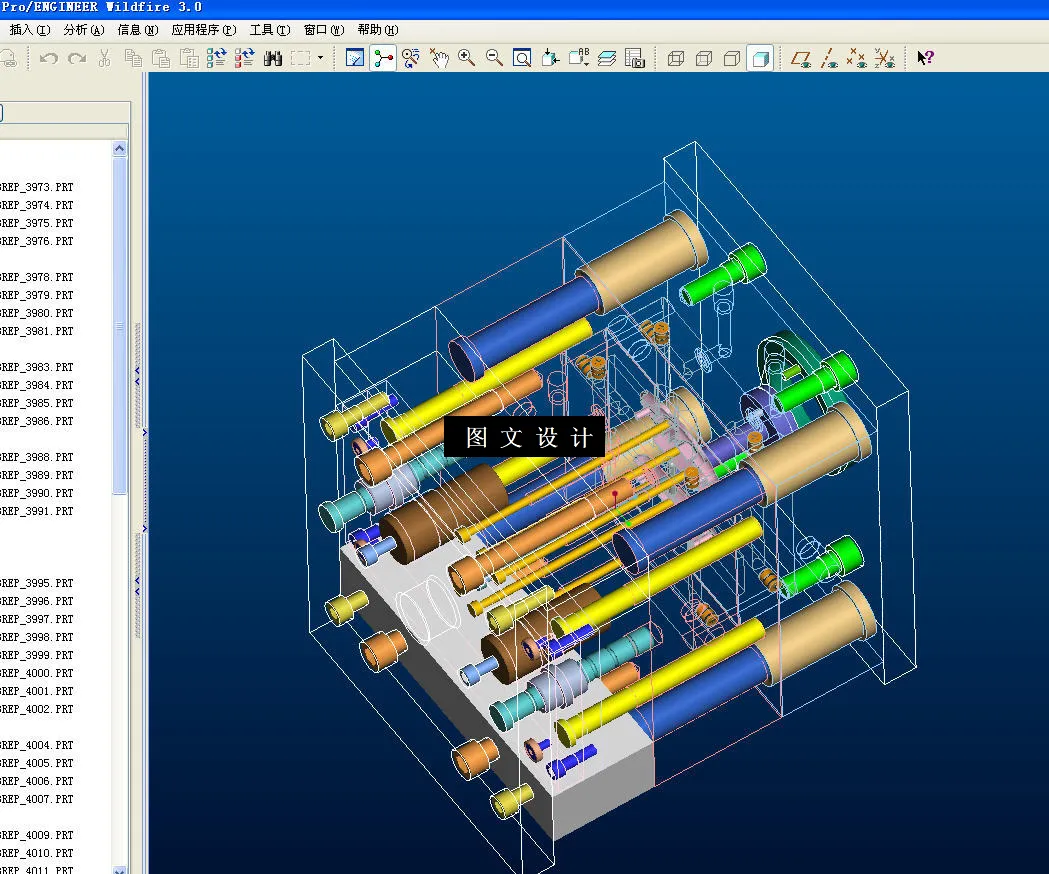Toggle datum axes visibility
1049x874 pixels.
click(x=830, y=58)
